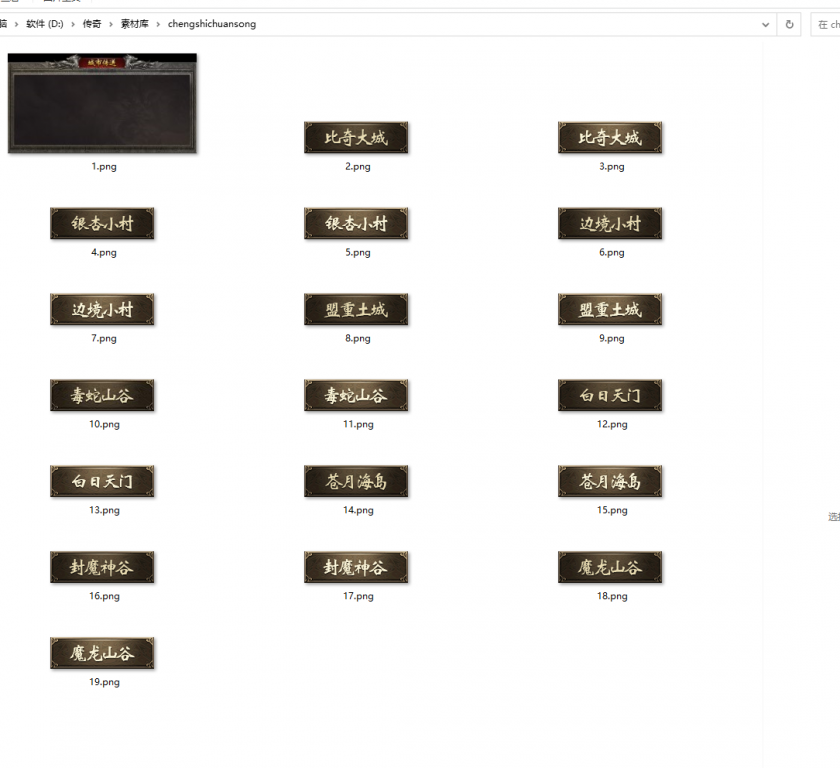Refresh the chengshichuansong folder view
The width and height of the screenshot is (840, 768).
click(x=791, y=24)
